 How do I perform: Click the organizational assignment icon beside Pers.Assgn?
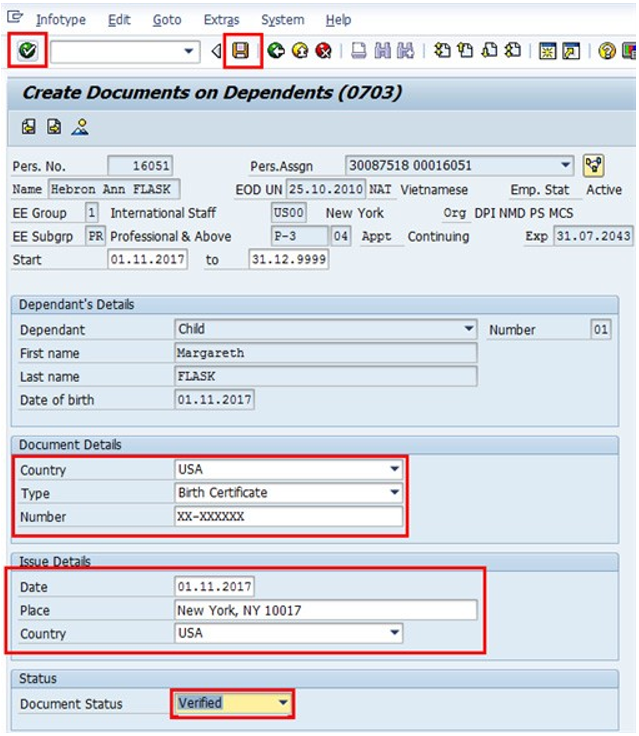pyautogui.click(x=593, y=166)
